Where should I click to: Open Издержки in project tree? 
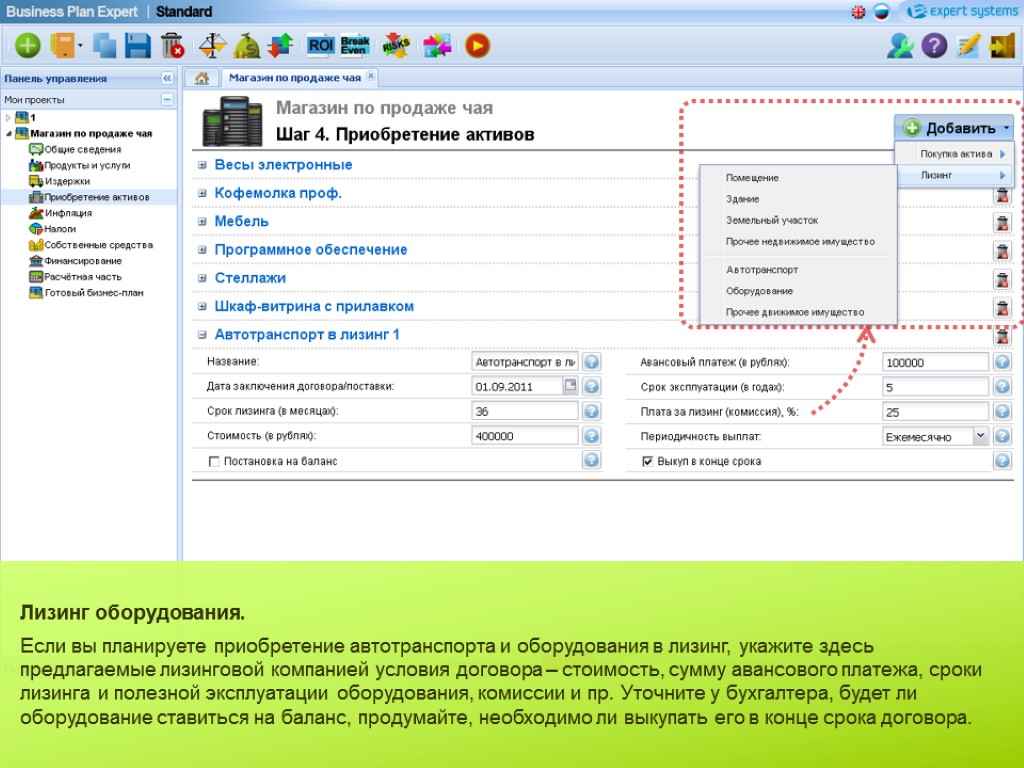tap(67, 181)
